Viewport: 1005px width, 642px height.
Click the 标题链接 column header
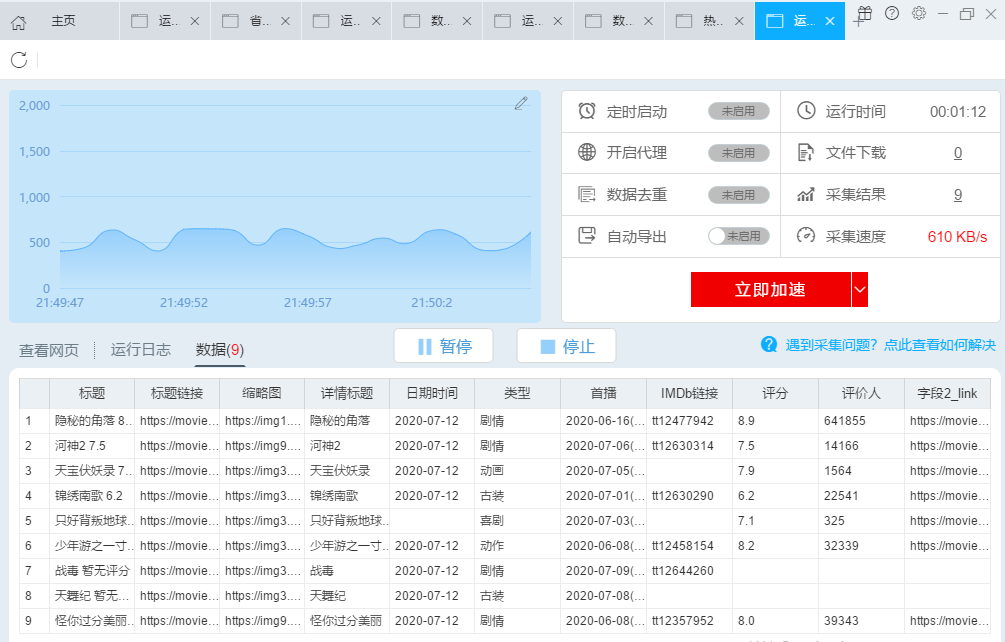pyautogui.click(x=177, y=393)
